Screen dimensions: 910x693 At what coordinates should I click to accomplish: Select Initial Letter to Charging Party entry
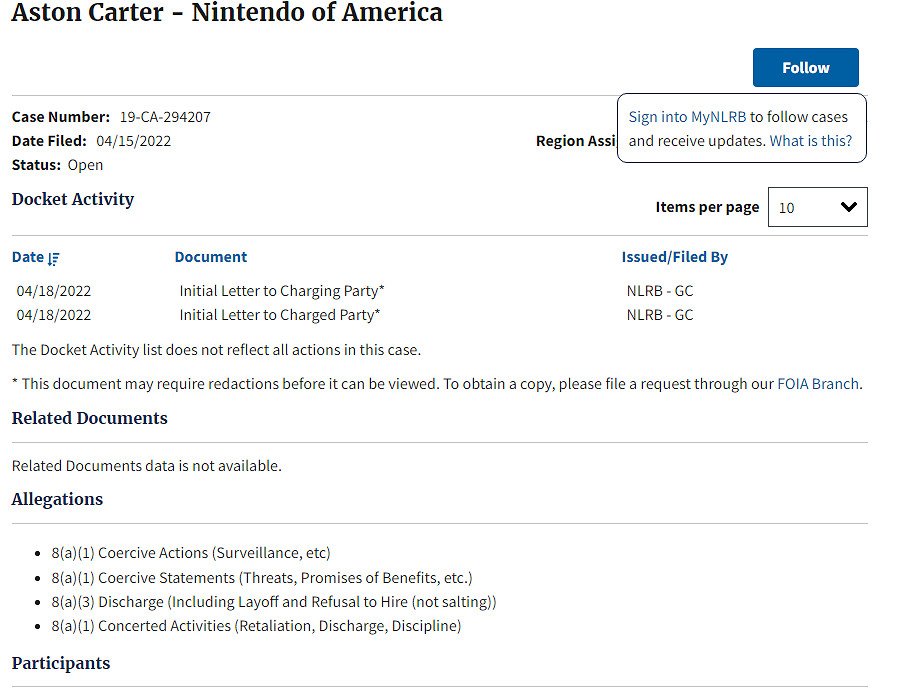coord(281,291)
